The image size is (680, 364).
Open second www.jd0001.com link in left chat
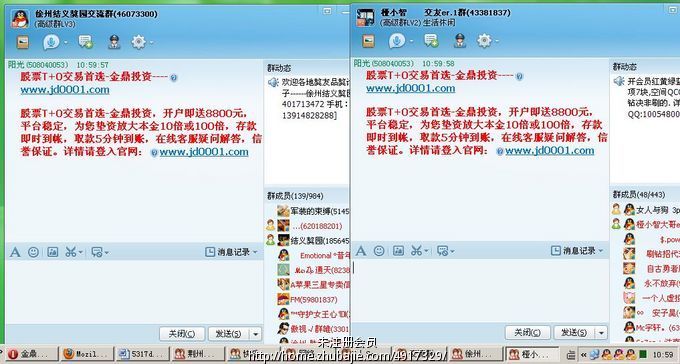[x=204, y=152]
